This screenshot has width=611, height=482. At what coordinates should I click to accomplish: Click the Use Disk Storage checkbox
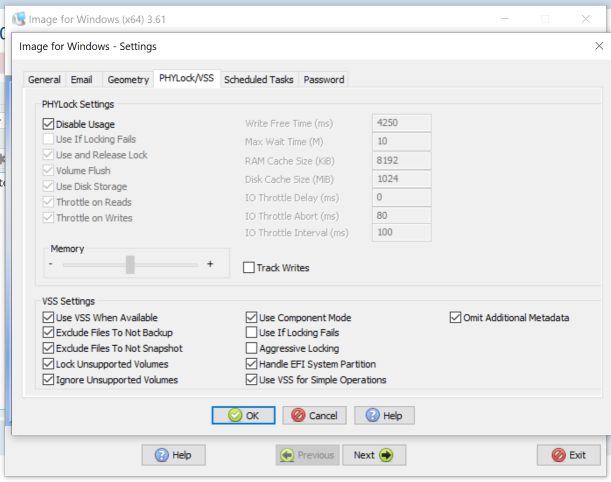(48, 186)
